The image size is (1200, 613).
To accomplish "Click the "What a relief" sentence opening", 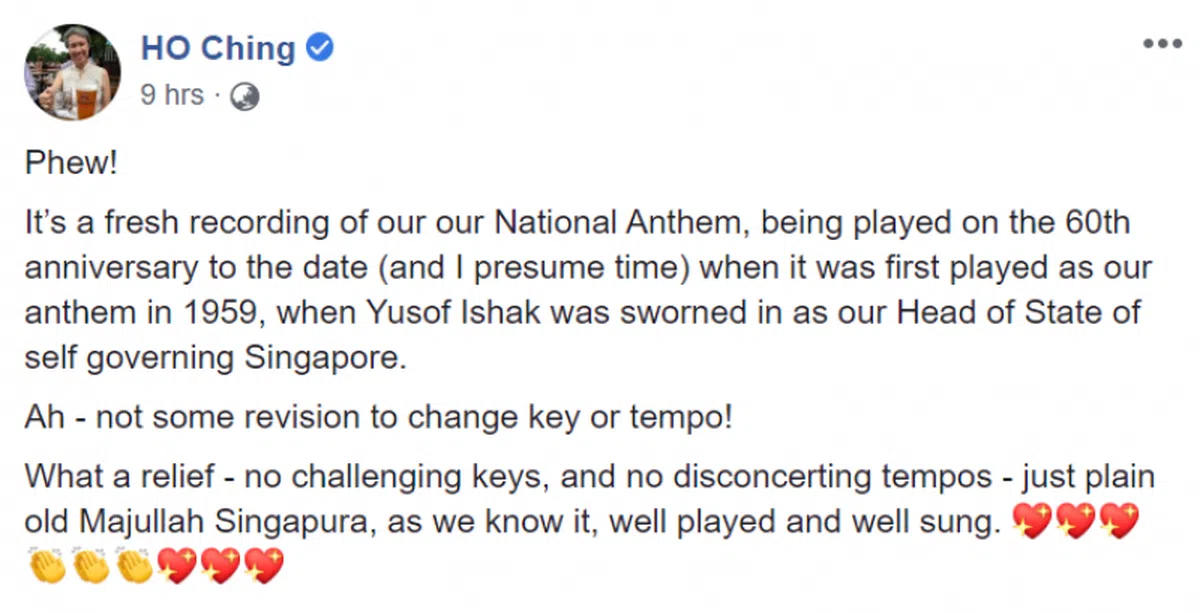I will click(119, 476).
